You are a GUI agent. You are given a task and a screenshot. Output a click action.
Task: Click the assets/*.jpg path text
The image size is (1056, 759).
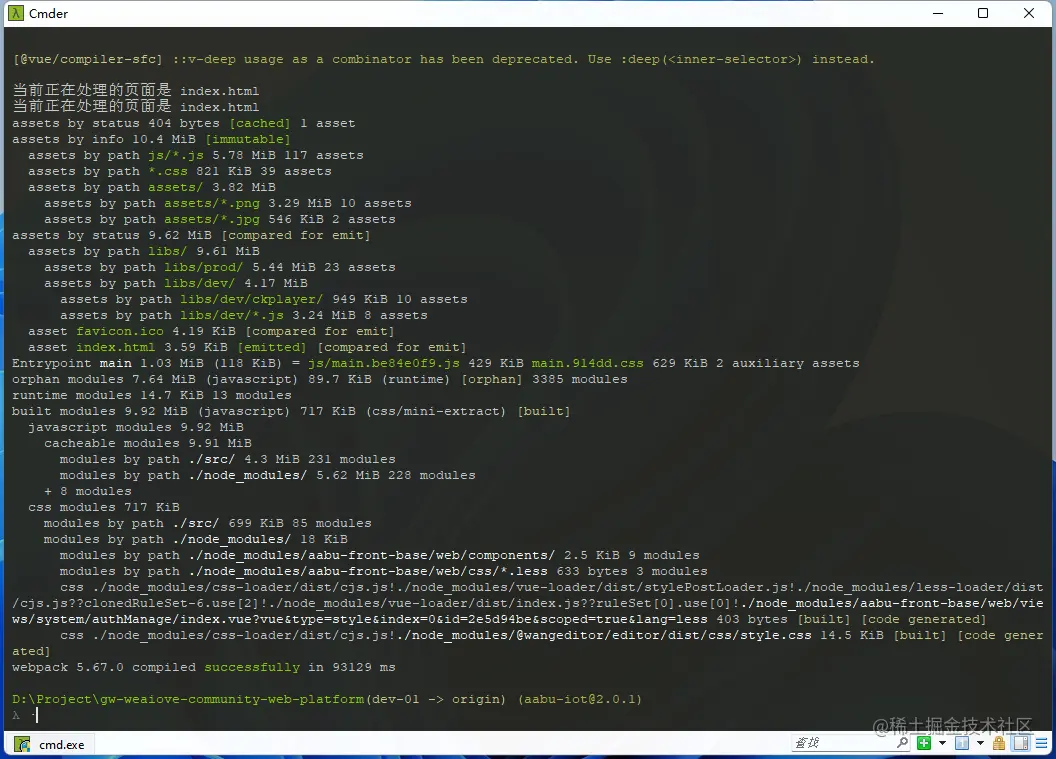[211, 219]
